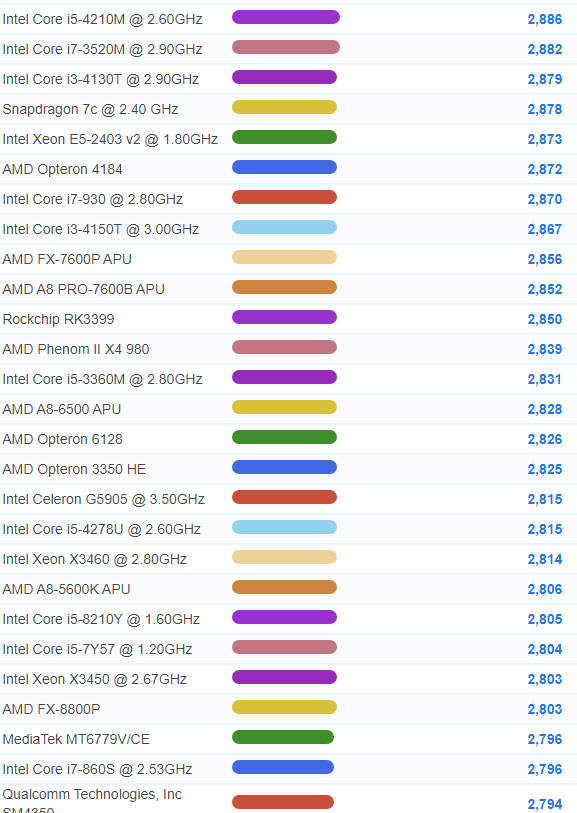This screenshot has width=577, height=813.
Task: Open MediaTek MT6779V/CE link
Action: [76, 740]
